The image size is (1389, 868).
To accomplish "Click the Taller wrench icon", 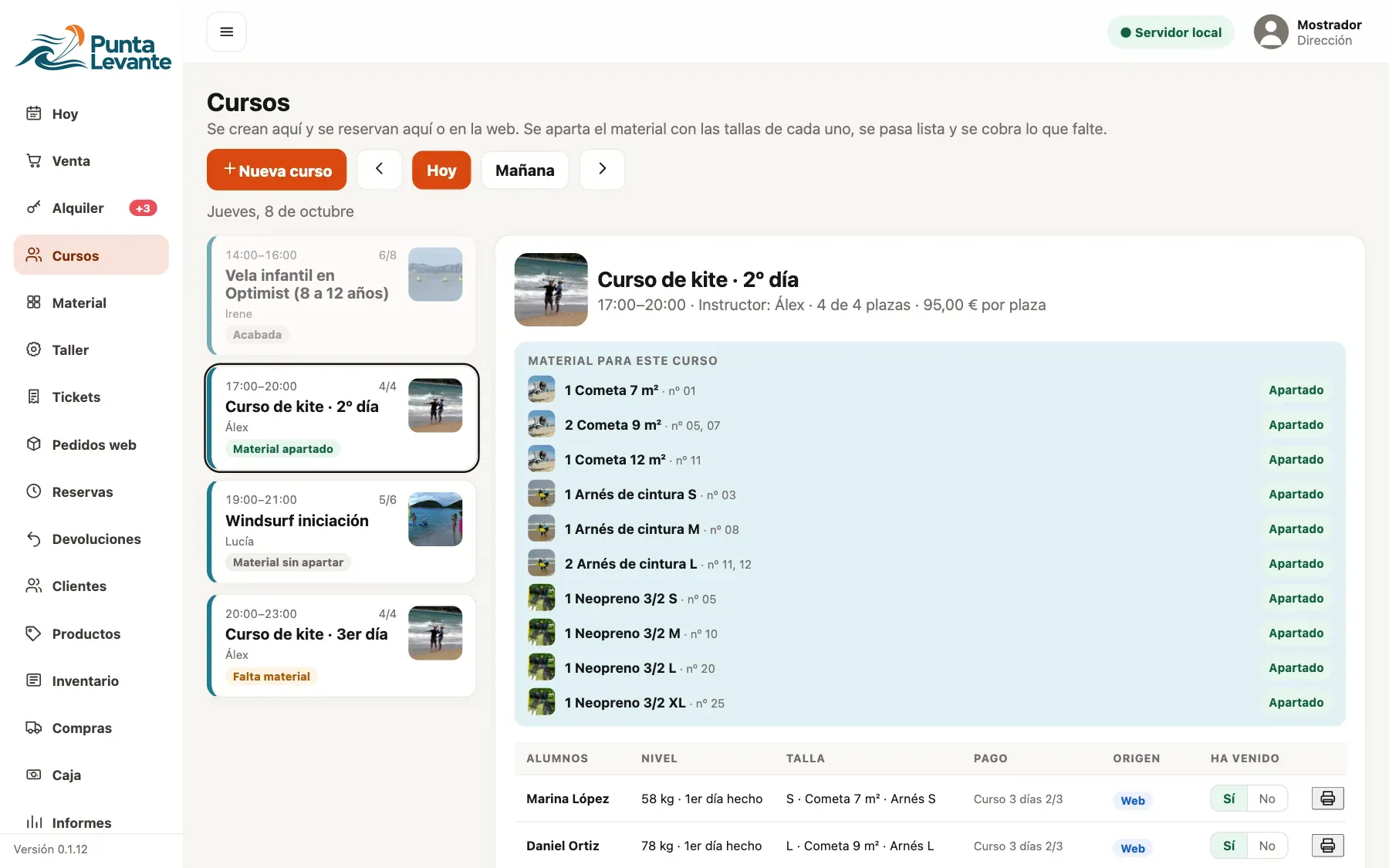I will coord(34,350).
